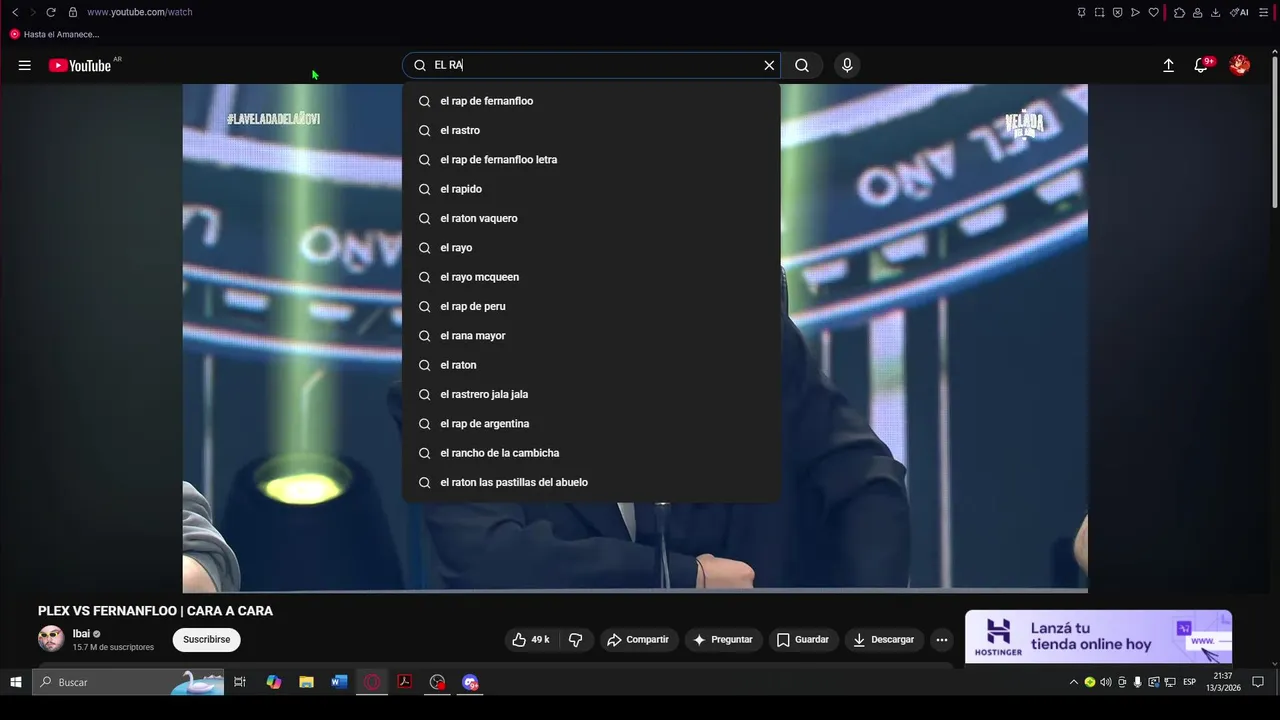This screenshot has width=1280, height=720.
Task: Start voice search with microphone icon
Action: [x=847, y=65]
